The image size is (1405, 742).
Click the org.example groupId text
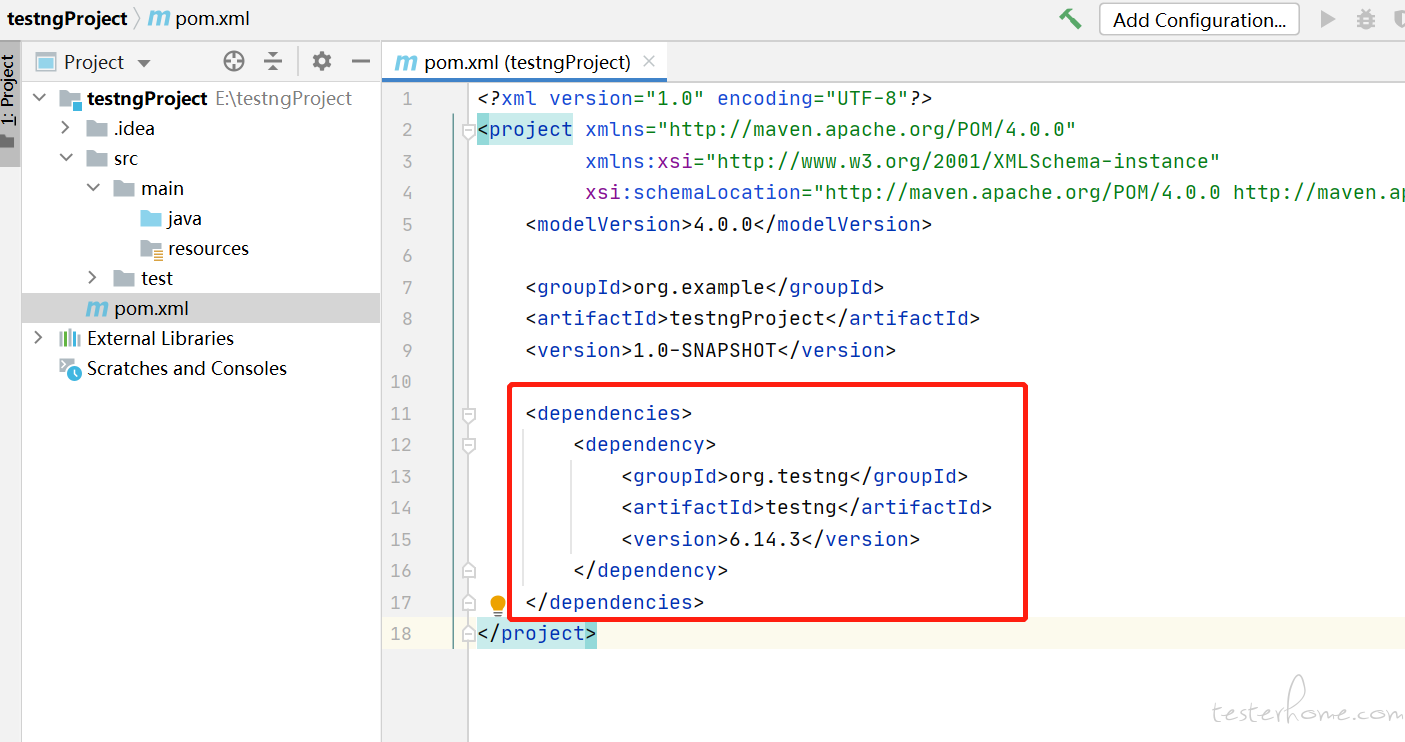699,287
